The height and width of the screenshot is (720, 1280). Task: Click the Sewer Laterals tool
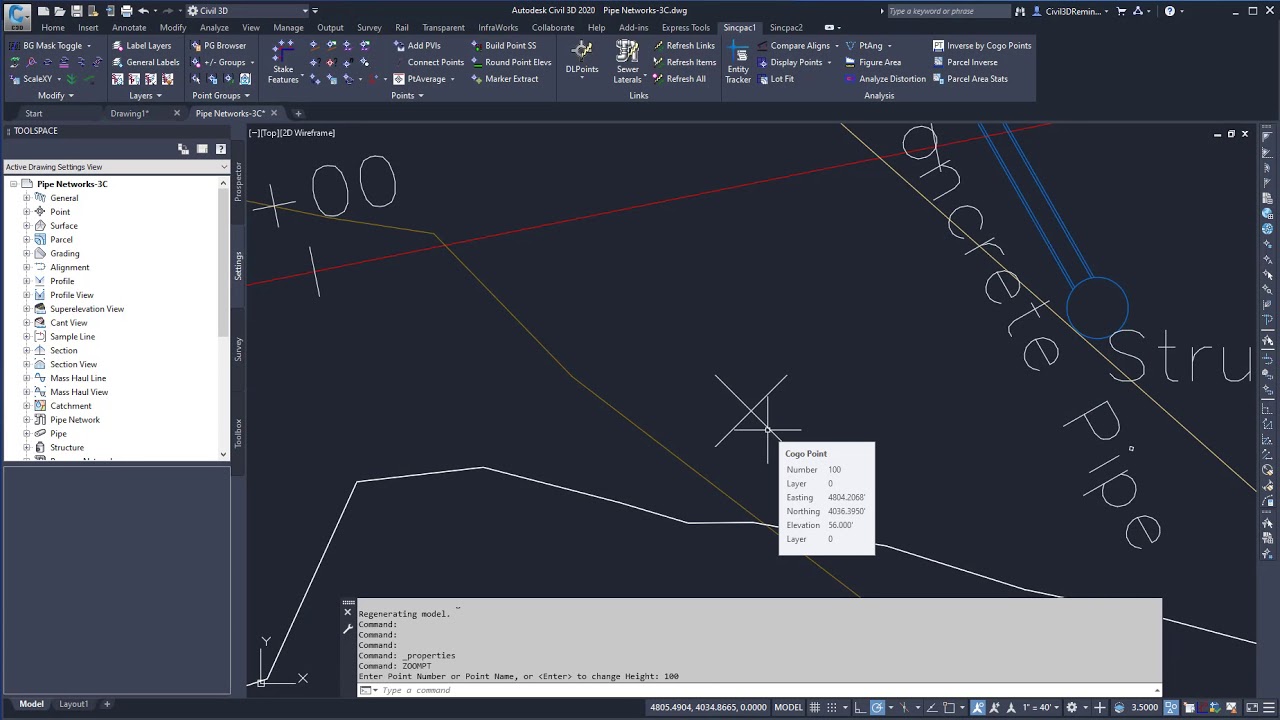(x=627, y=63)
